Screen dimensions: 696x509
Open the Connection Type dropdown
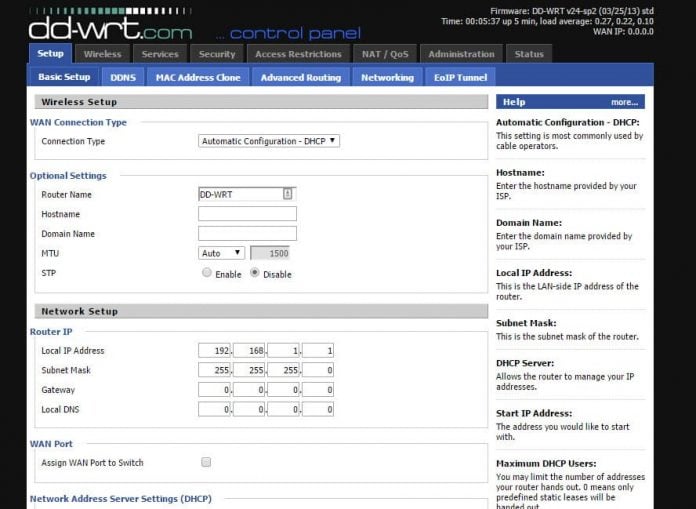point(269,141)
